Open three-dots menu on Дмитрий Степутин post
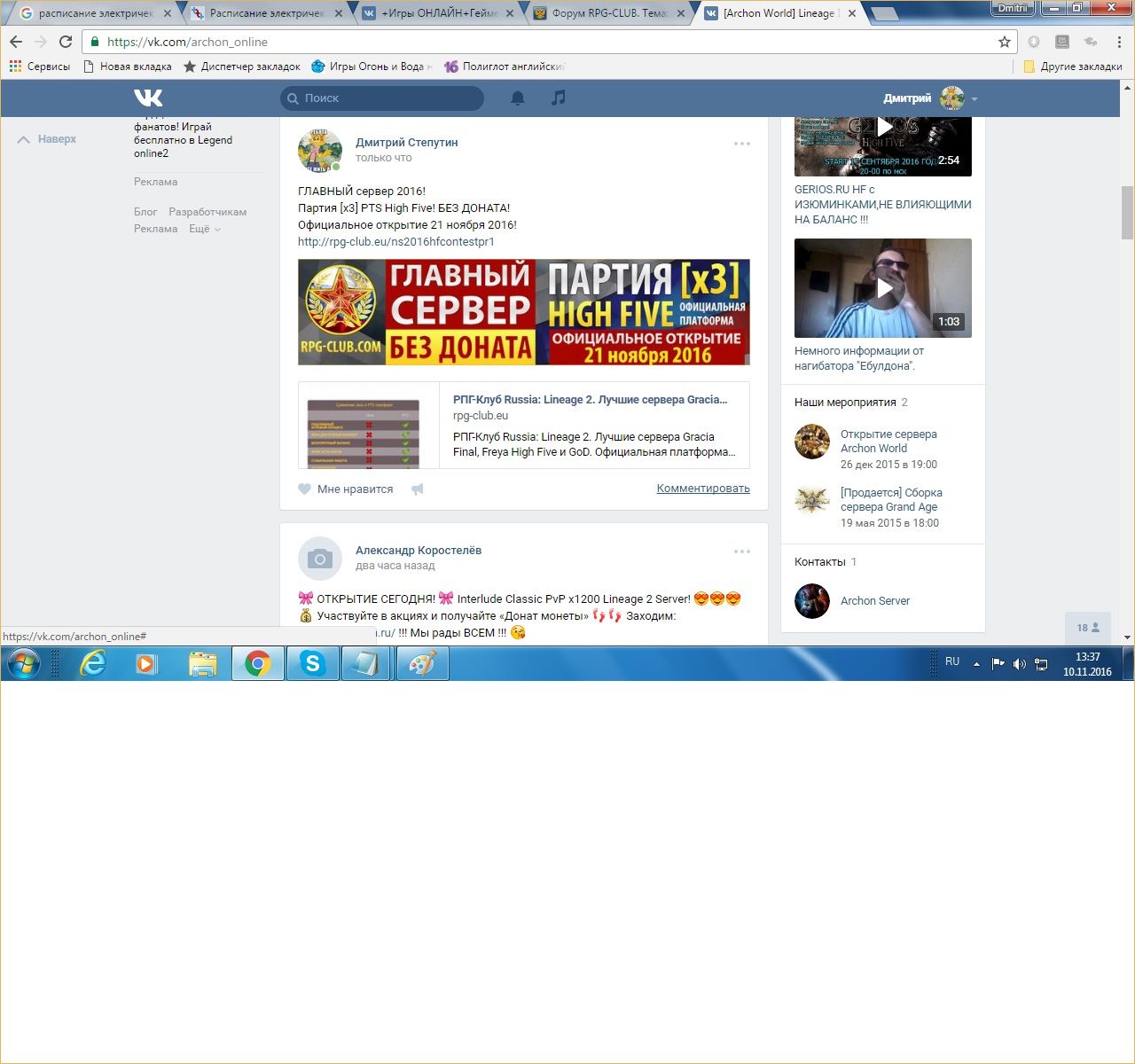The width and height of the screenshot is (1135, 1064). tap(742, 144)
